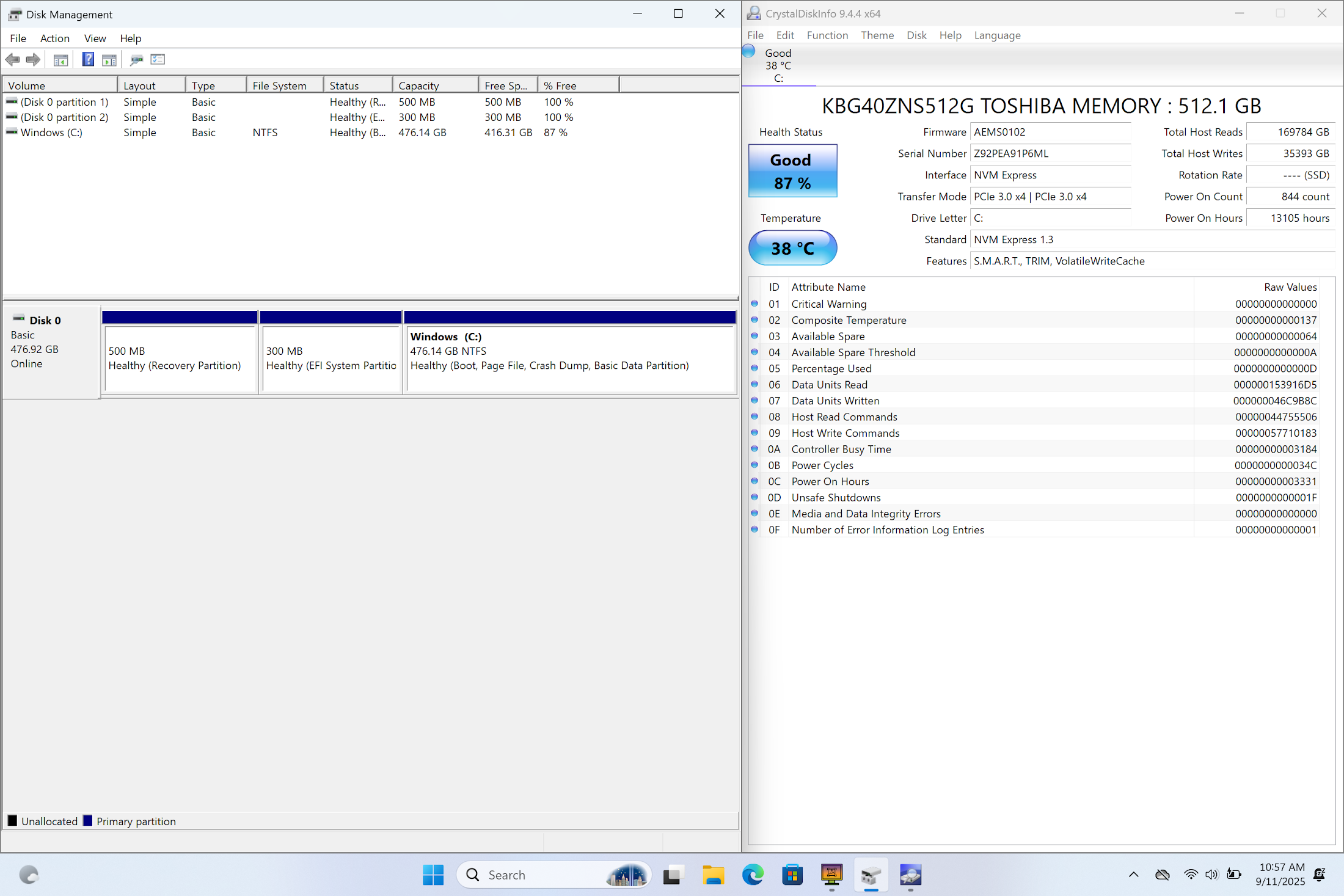Viewport: 1344px width, 896px height.
Task: Sort volumes by Capacity column header
Action: [x=435, y=86]
